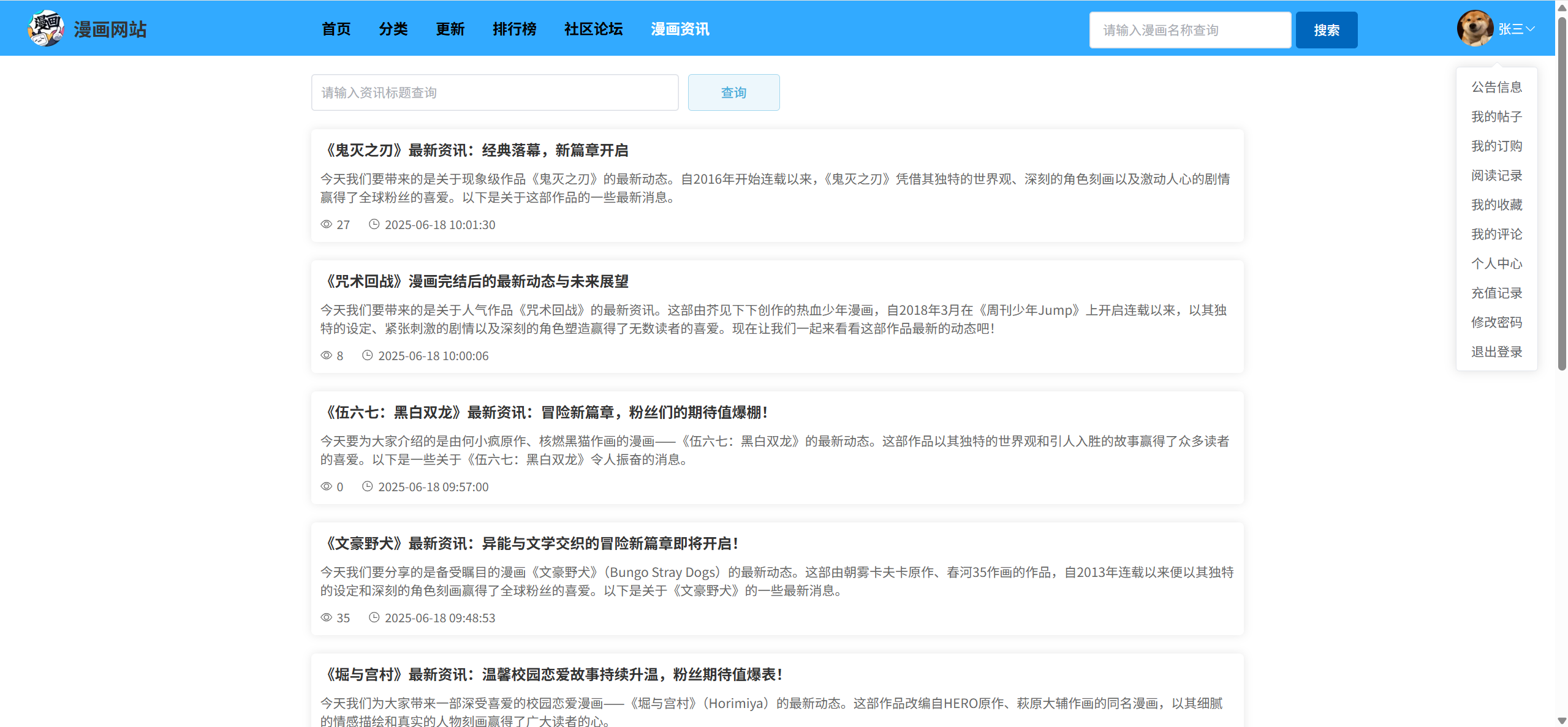Click the clock icon beside 2025-06-18 09:57:00
The image size is (1568, 727).
[x=367, y=486]
